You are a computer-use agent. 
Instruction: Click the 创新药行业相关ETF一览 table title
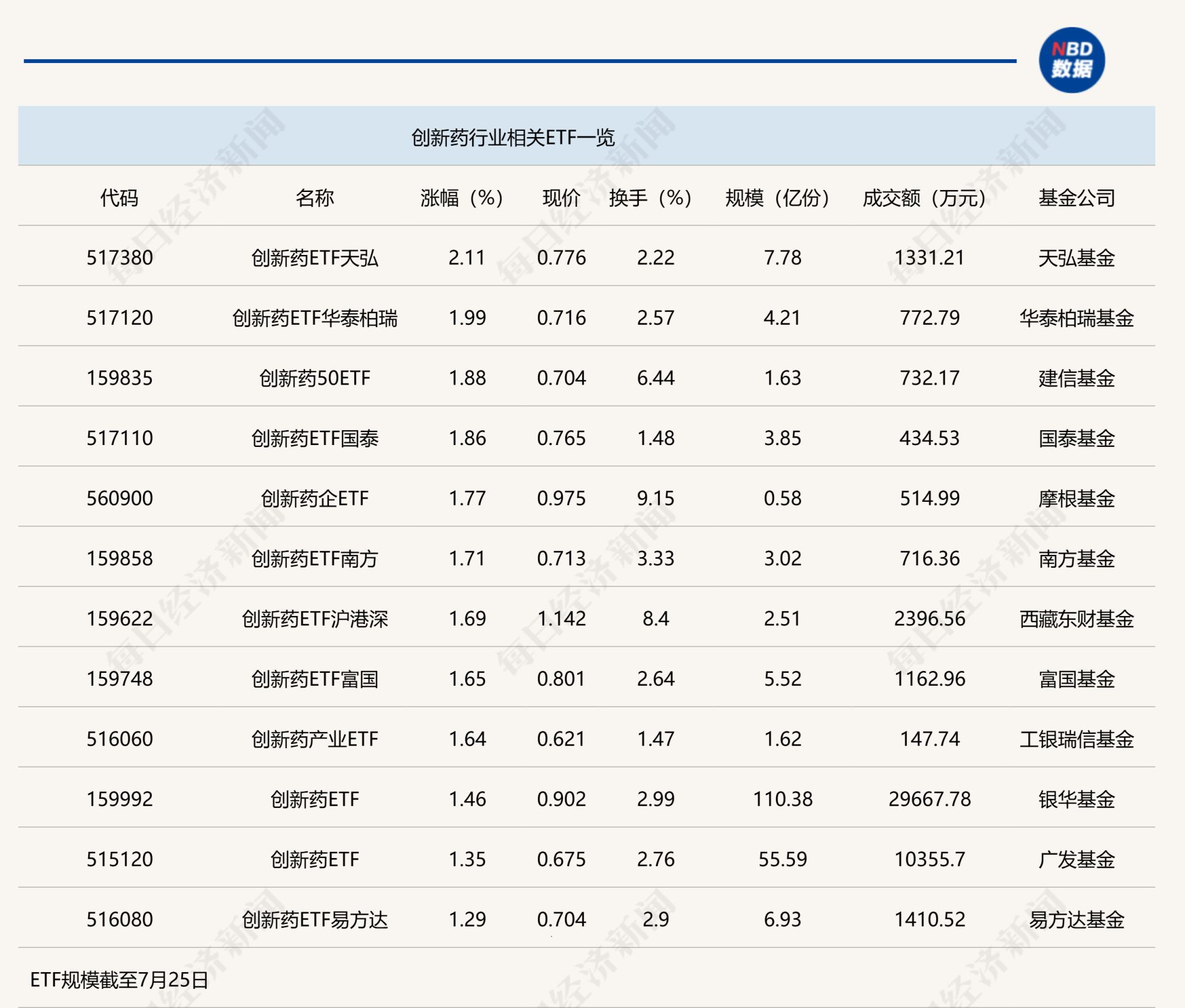(513, 137)
